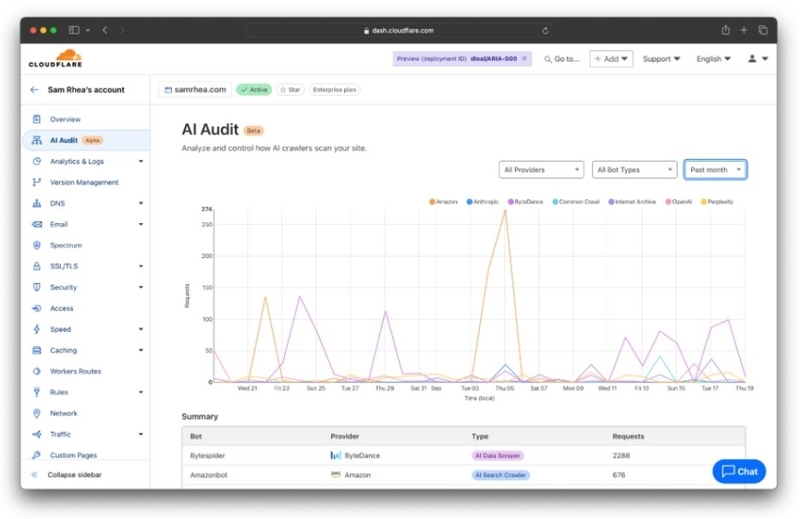This screenshot has height=519, width=800.
Task: Open Version Management in the sidebar
Action: click(84, 182)
